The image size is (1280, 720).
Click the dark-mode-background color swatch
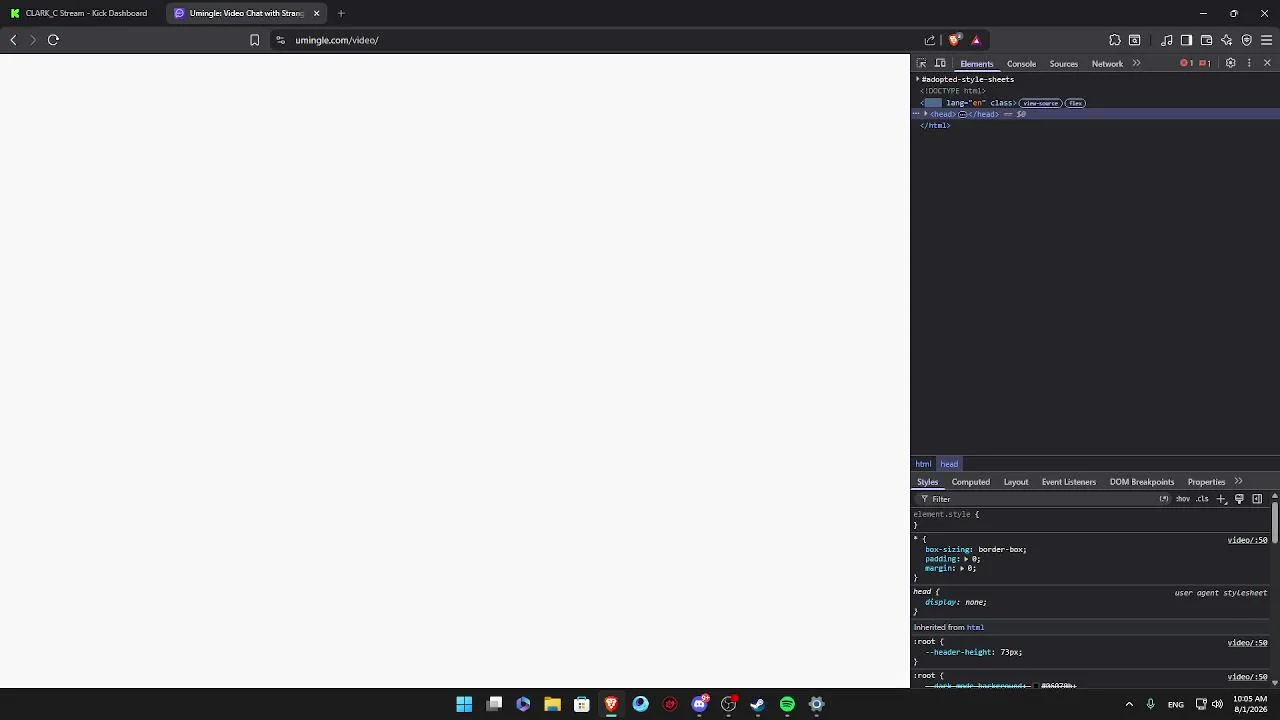[1036, 686]
